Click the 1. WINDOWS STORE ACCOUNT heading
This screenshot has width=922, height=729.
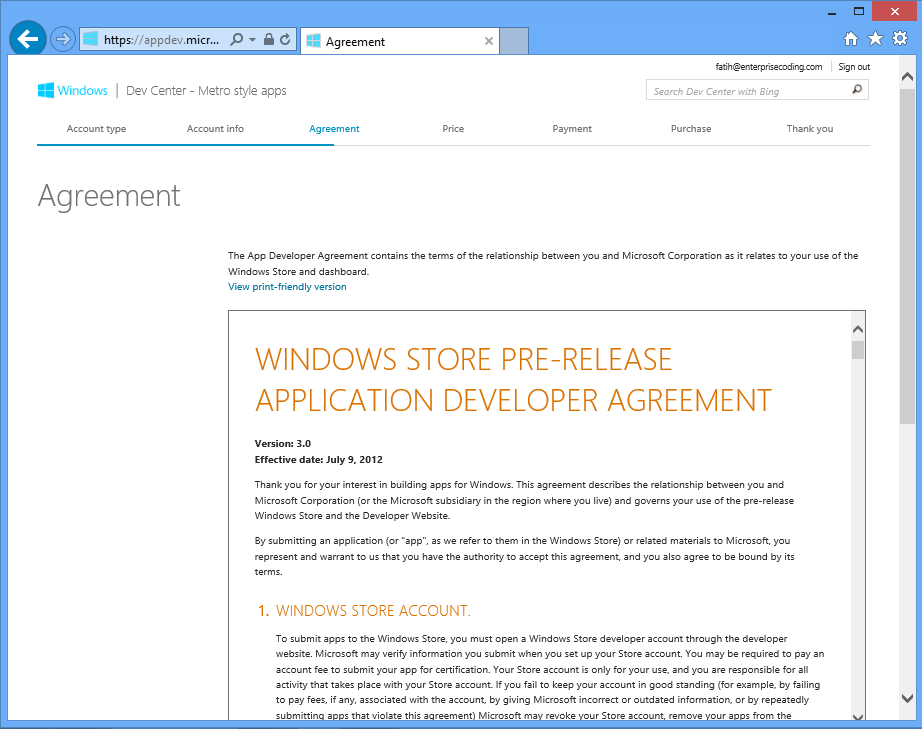point(365,611)
